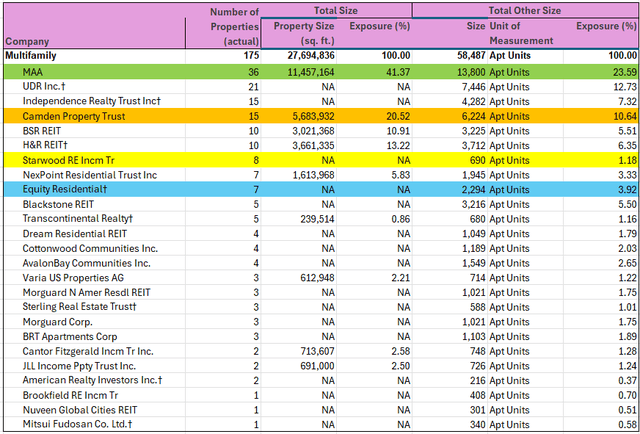Click the Total Size header cell
Image resolution: width=640 pixels, height=434 pixels.
[336, 11]
